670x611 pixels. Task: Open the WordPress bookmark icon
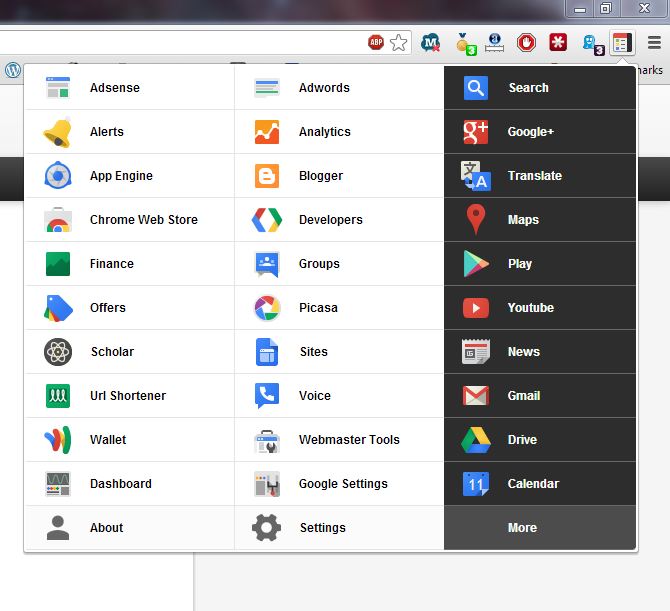[x=13, y=70]
